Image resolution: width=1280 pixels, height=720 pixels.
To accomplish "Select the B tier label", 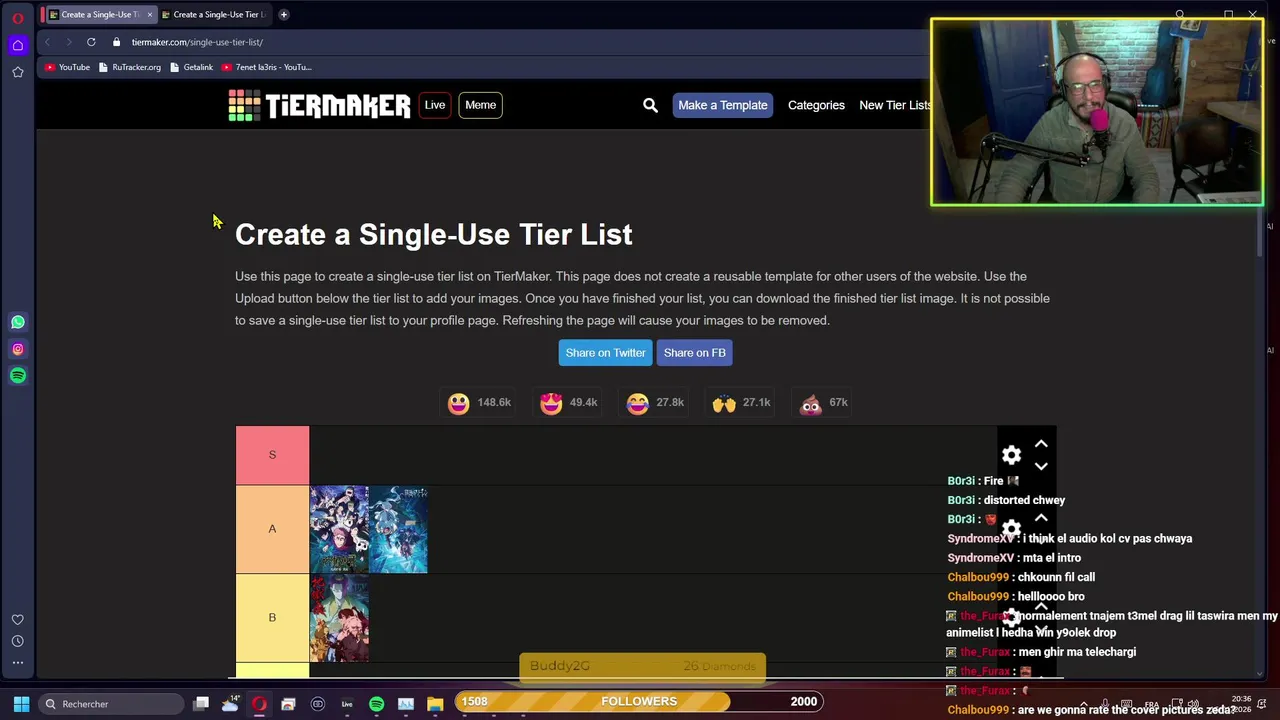I will pos(272,618).
